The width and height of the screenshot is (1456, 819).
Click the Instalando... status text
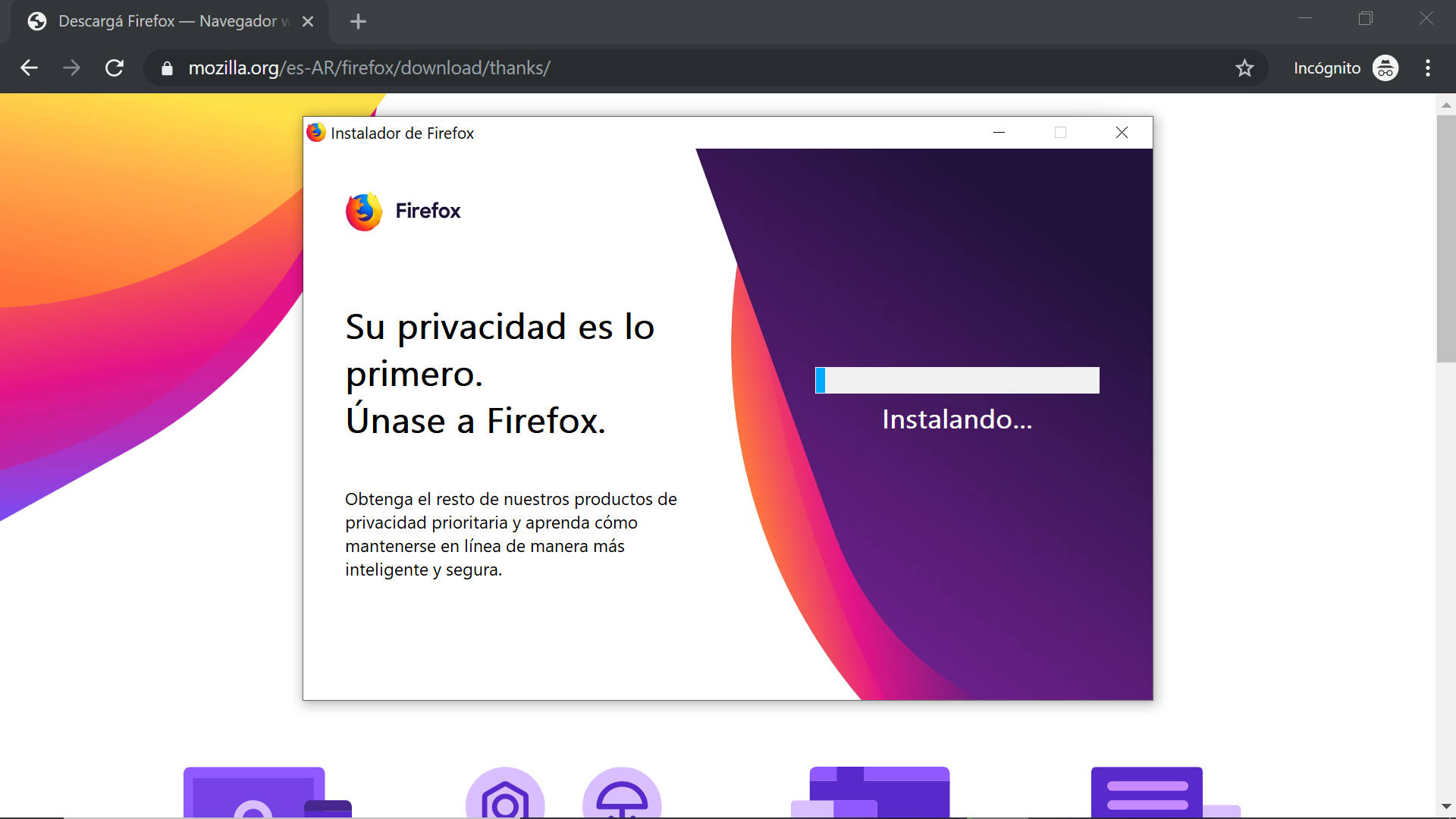(x=957, y=419)
